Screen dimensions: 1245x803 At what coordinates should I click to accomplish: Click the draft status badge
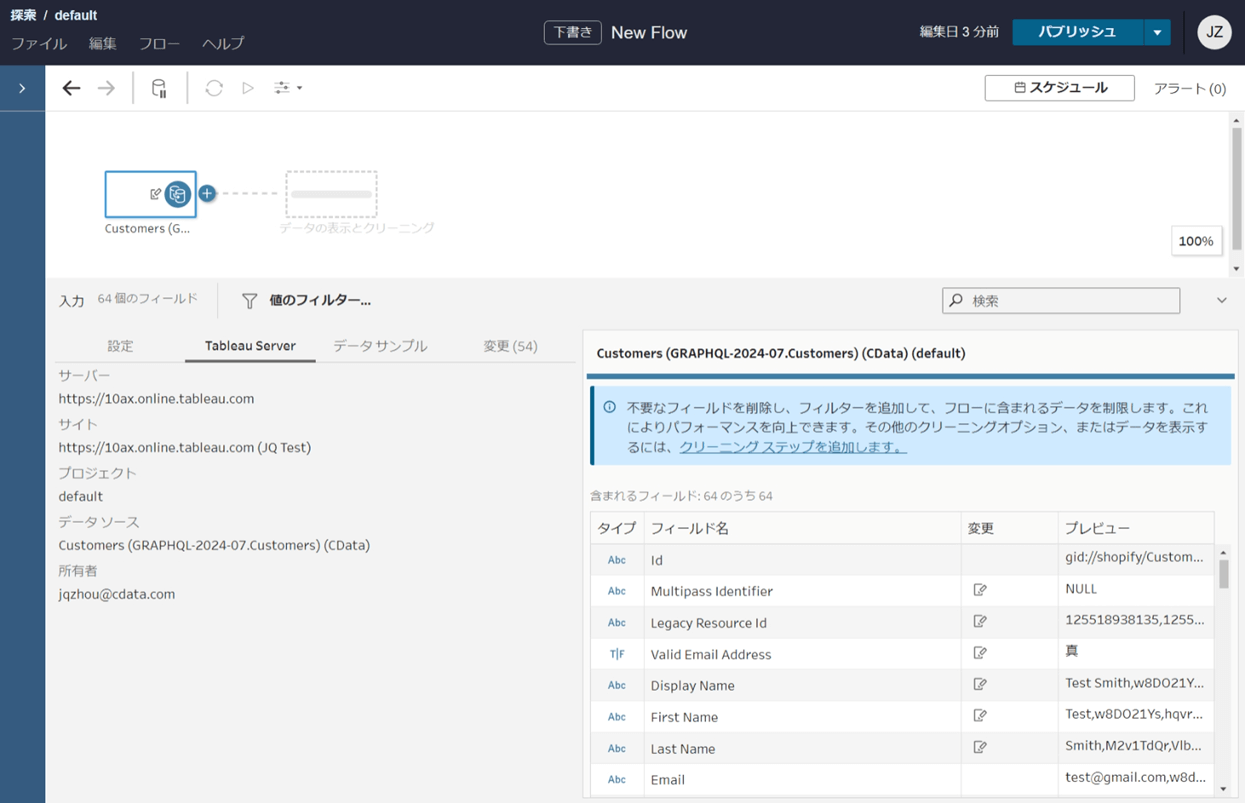coord(573,32)
